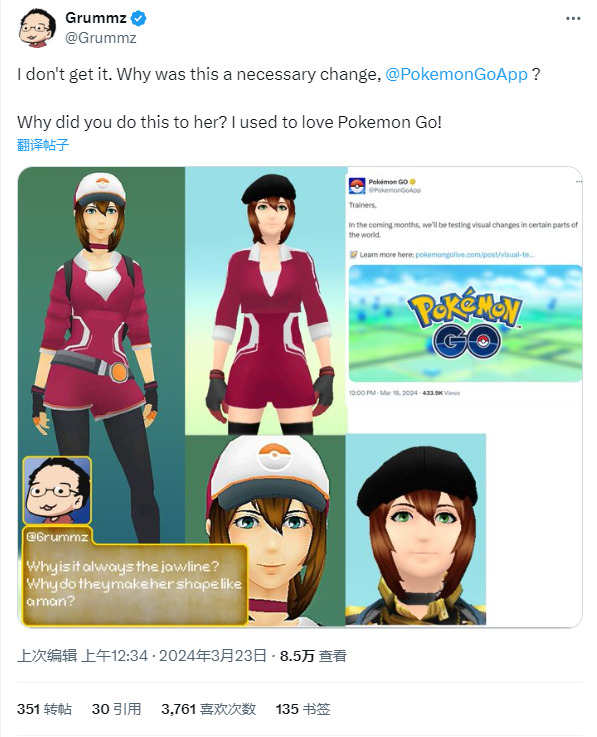The height and width of the screenshot is (737, 597).
Task: Click Grummz's profile avatar
Action: click(35, 28)
